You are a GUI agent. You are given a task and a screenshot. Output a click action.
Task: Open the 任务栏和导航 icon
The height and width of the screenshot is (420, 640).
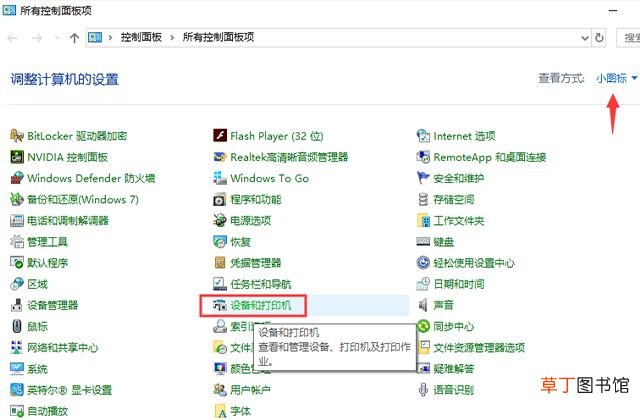(220, 284)
